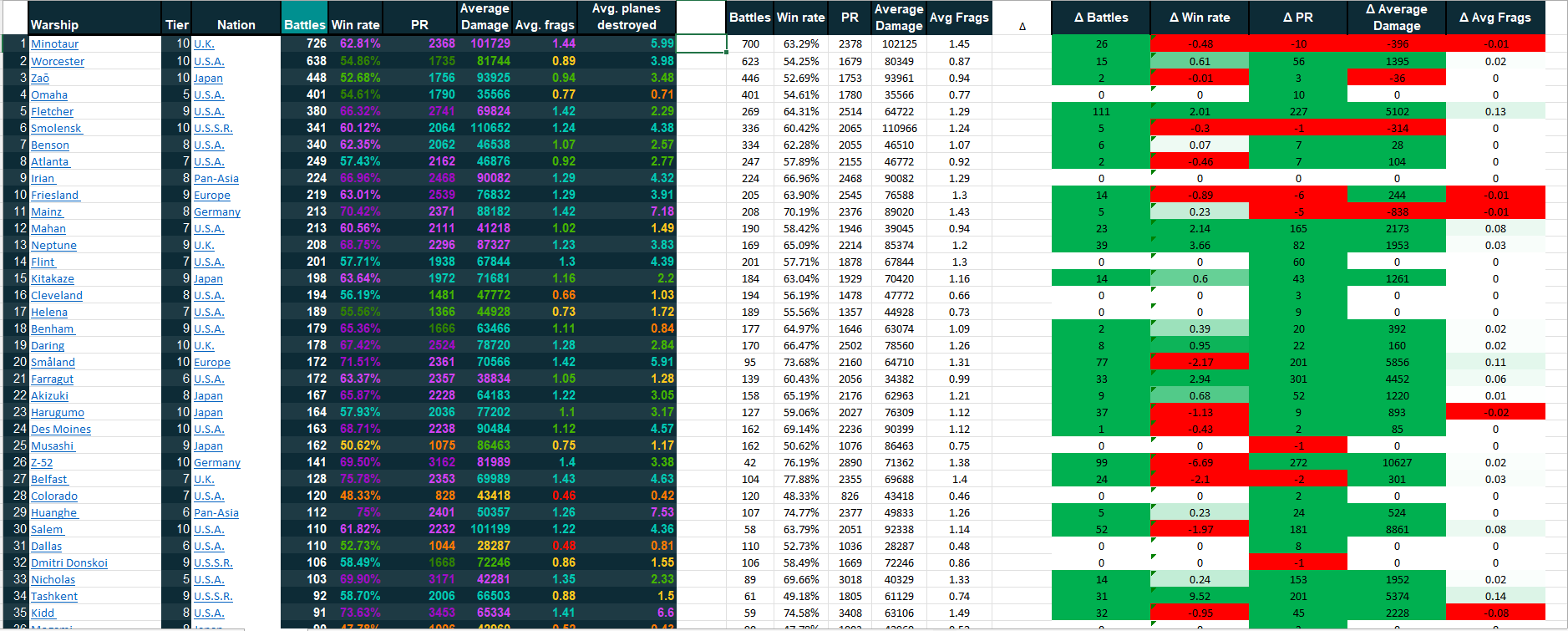Open the Worcester warship link
The image size is (1568, 631).
point(58,61)
